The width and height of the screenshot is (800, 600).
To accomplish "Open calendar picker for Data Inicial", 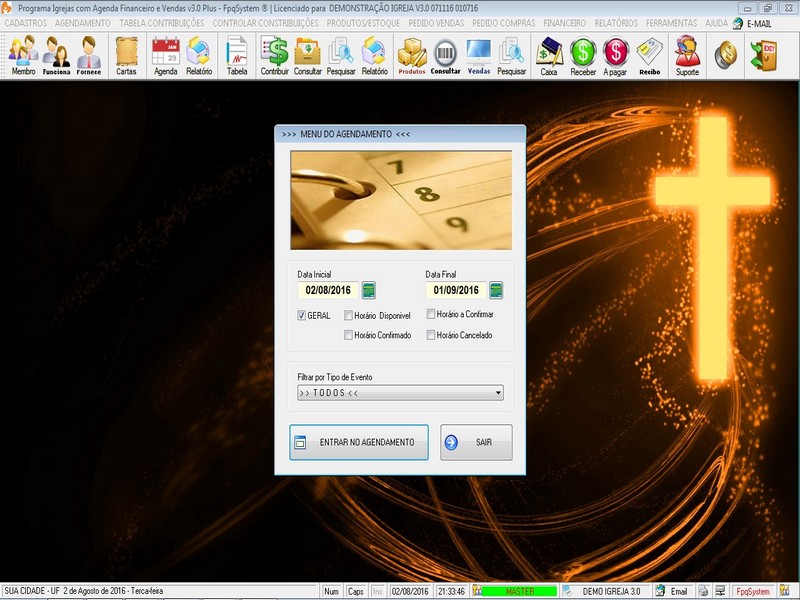I will 368,290.
